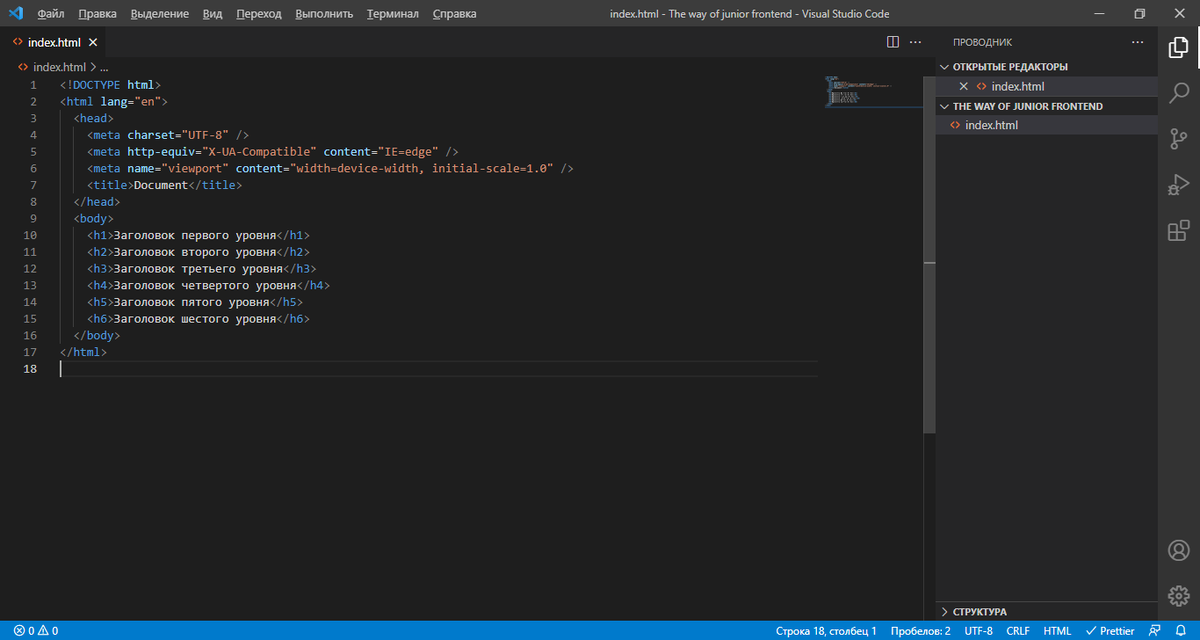The height and width of the screenshot is (640, 1200).
Task: Open the Run and Debug view icon
Action: [x=1178, y=185]
